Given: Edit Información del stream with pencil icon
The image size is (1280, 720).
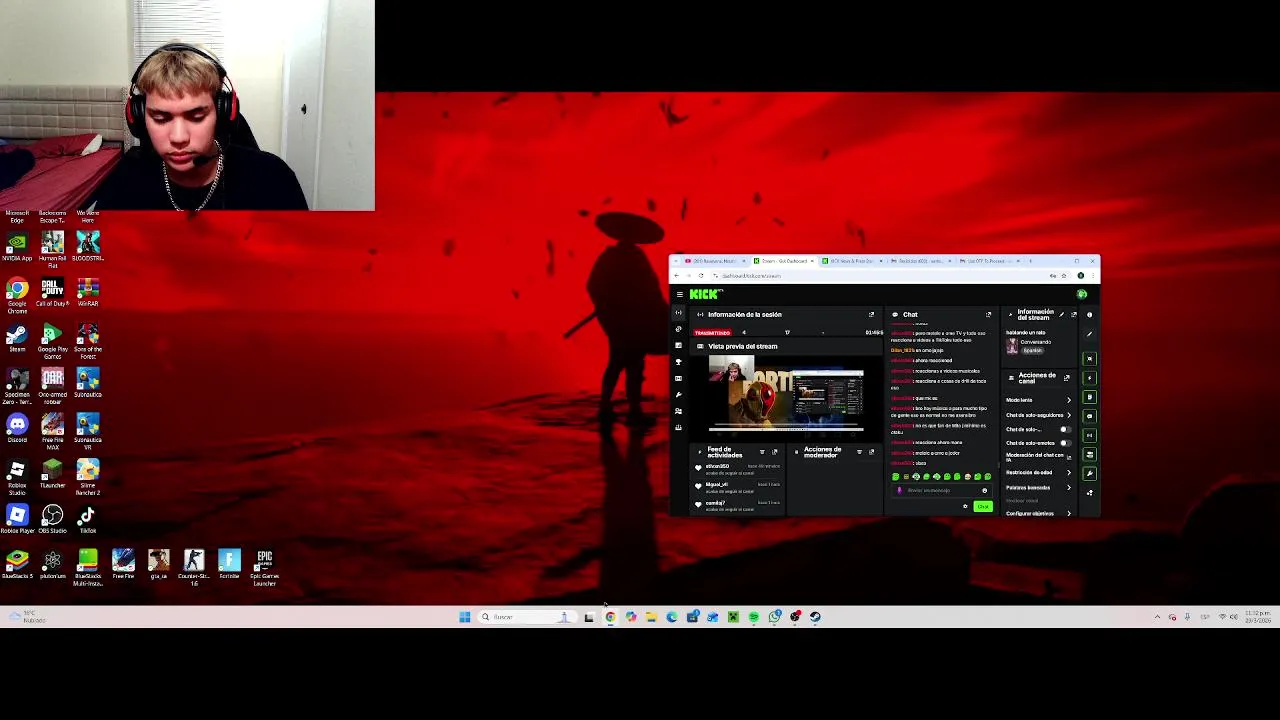Looking at the screenshot, I should pyautogui.click(x=1062, y=314).
